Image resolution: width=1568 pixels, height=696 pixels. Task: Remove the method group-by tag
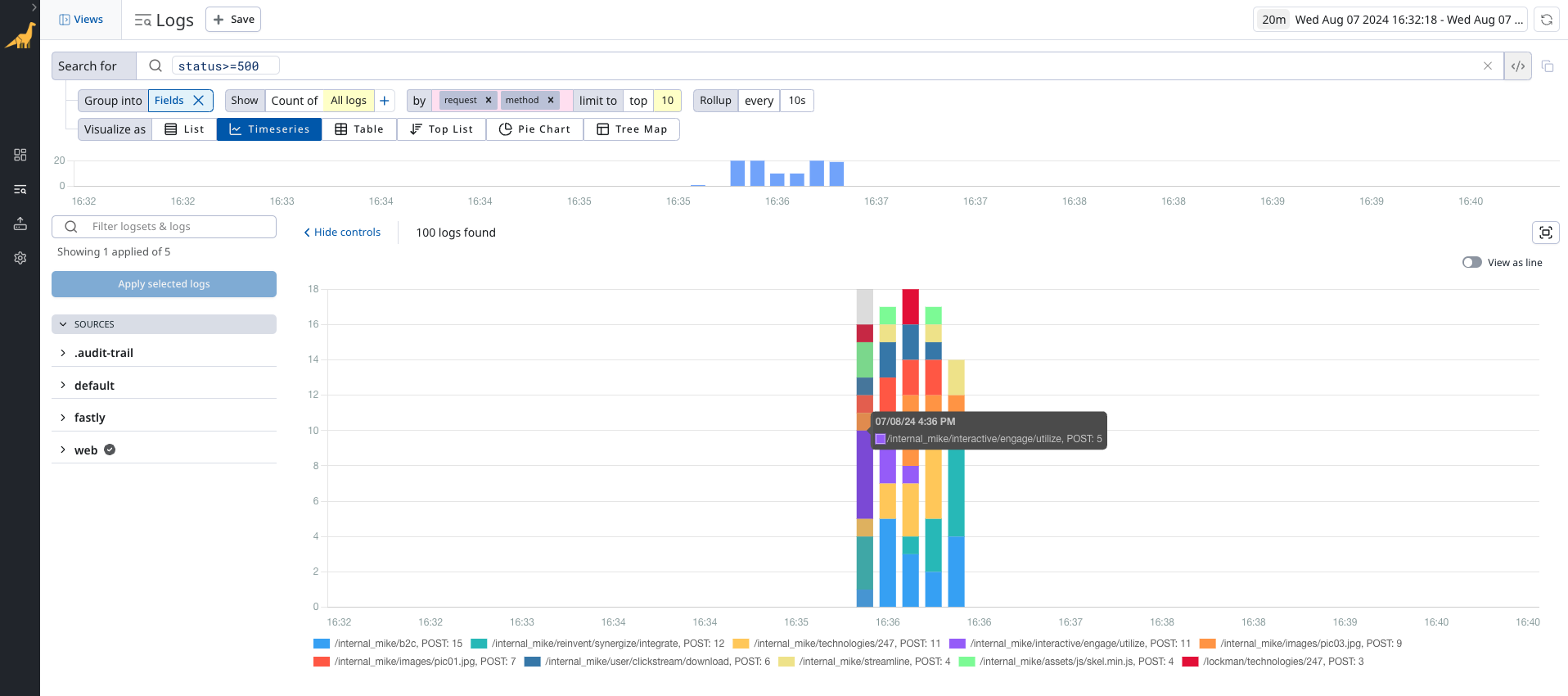551,100
